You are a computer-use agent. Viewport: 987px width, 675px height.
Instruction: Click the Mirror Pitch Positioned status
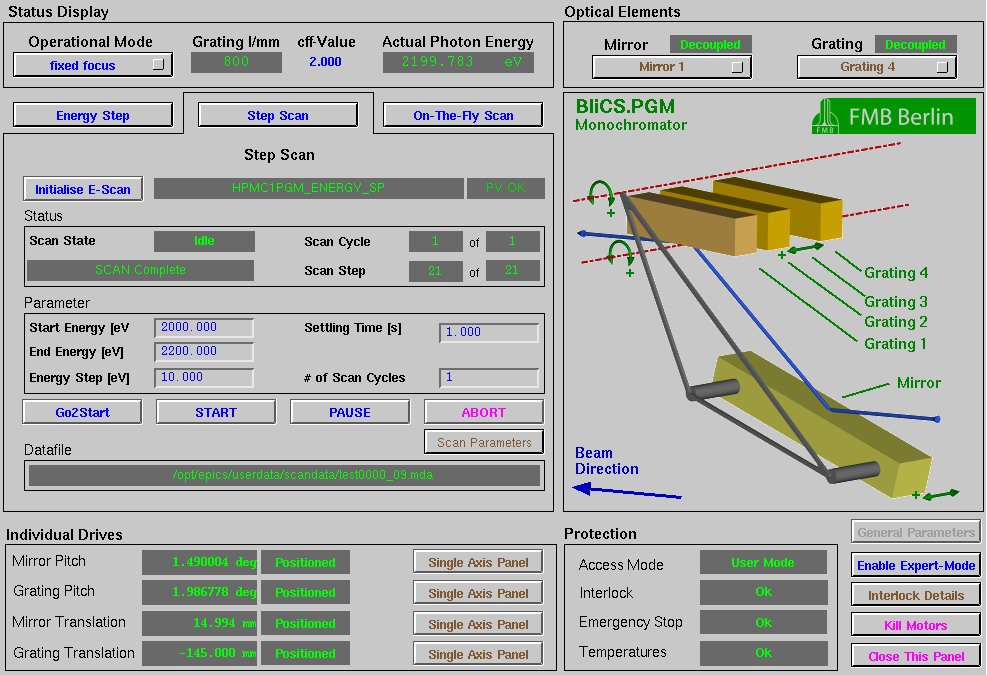pos(305,562)
